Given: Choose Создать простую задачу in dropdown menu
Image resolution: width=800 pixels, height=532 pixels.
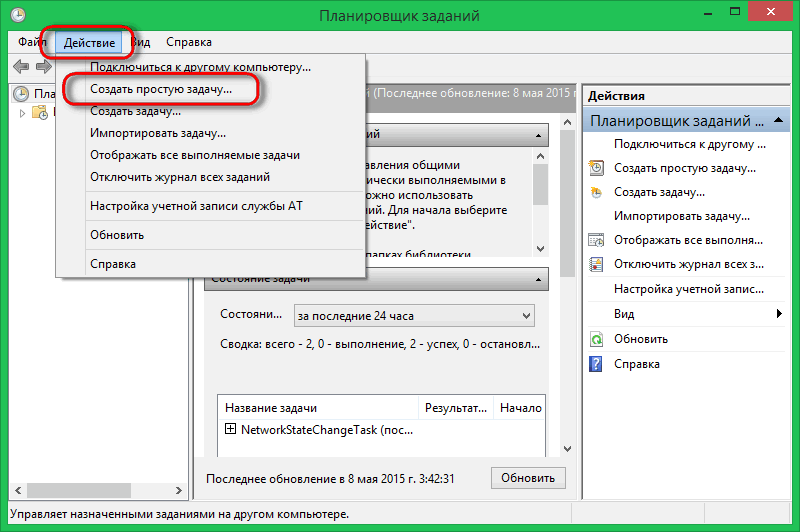Looking at the screenshot, I should pyautogui.click(x=161, y=89).
